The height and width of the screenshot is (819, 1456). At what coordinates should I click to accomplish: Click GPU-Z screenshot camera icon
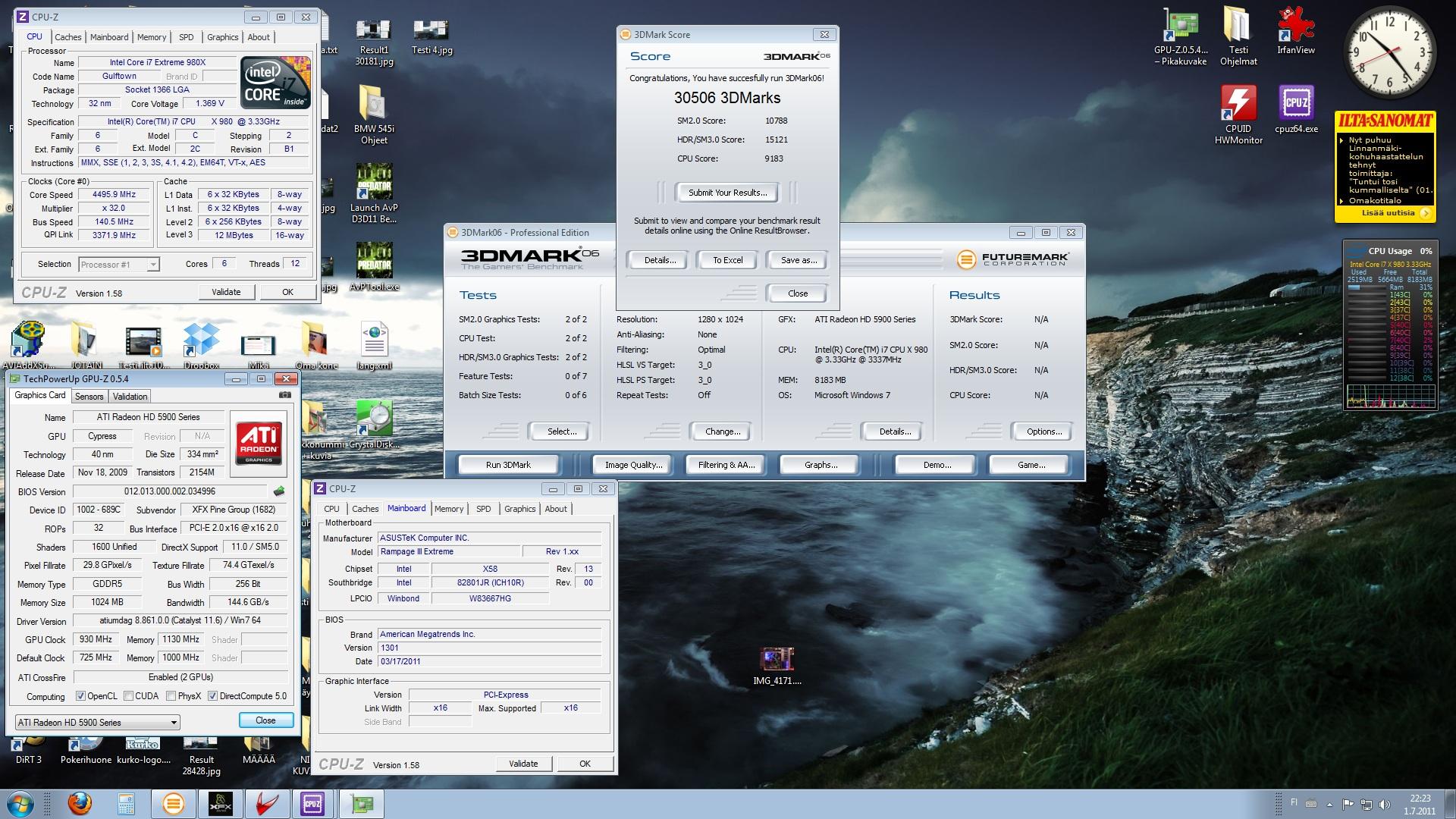[285, 395]
